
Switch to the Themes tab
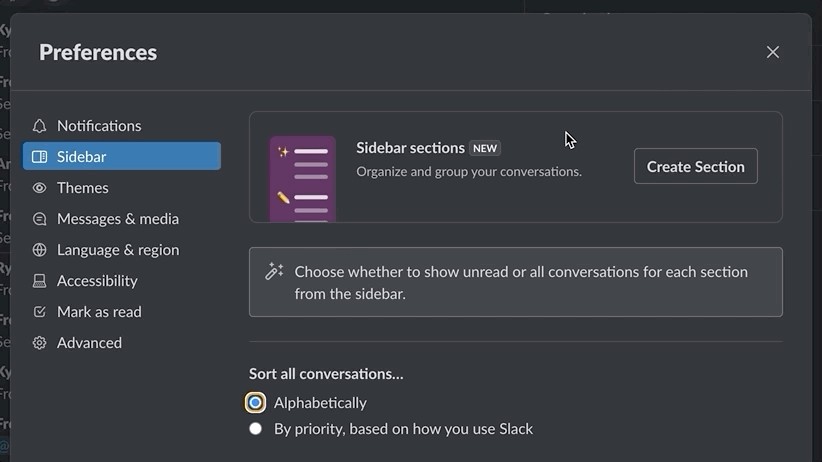click(122, 188)
